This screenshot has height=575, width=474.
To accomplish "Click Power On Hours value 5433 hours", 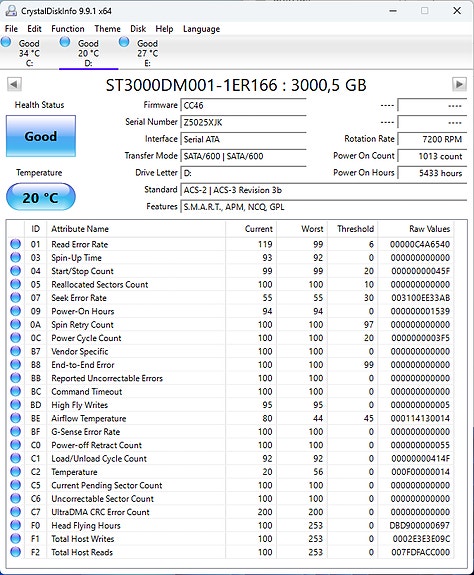I will tap(432, 173).
